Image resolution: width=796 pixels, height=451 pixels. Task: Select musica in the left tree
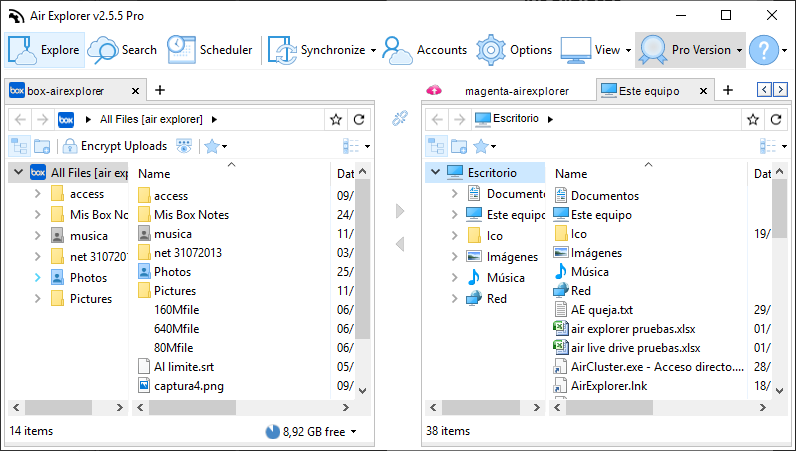tap(88, 236)
